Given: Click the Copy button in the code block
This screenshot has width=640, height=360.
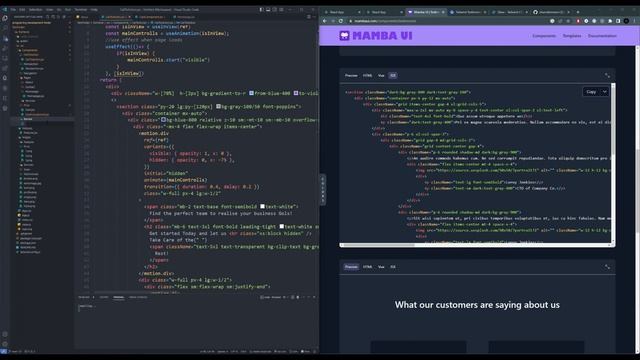Looking at the screenshot, I should 591,92.
